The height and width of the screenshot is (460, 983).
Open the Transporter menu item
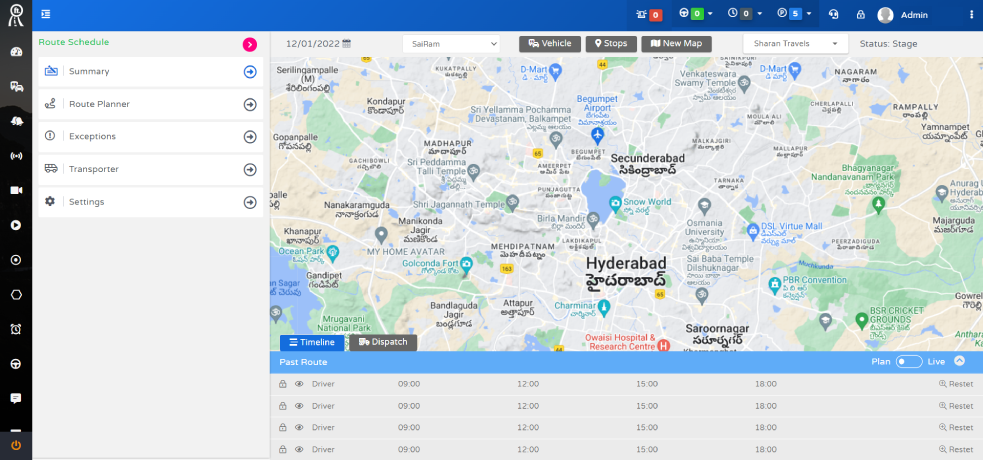[150, 170]
